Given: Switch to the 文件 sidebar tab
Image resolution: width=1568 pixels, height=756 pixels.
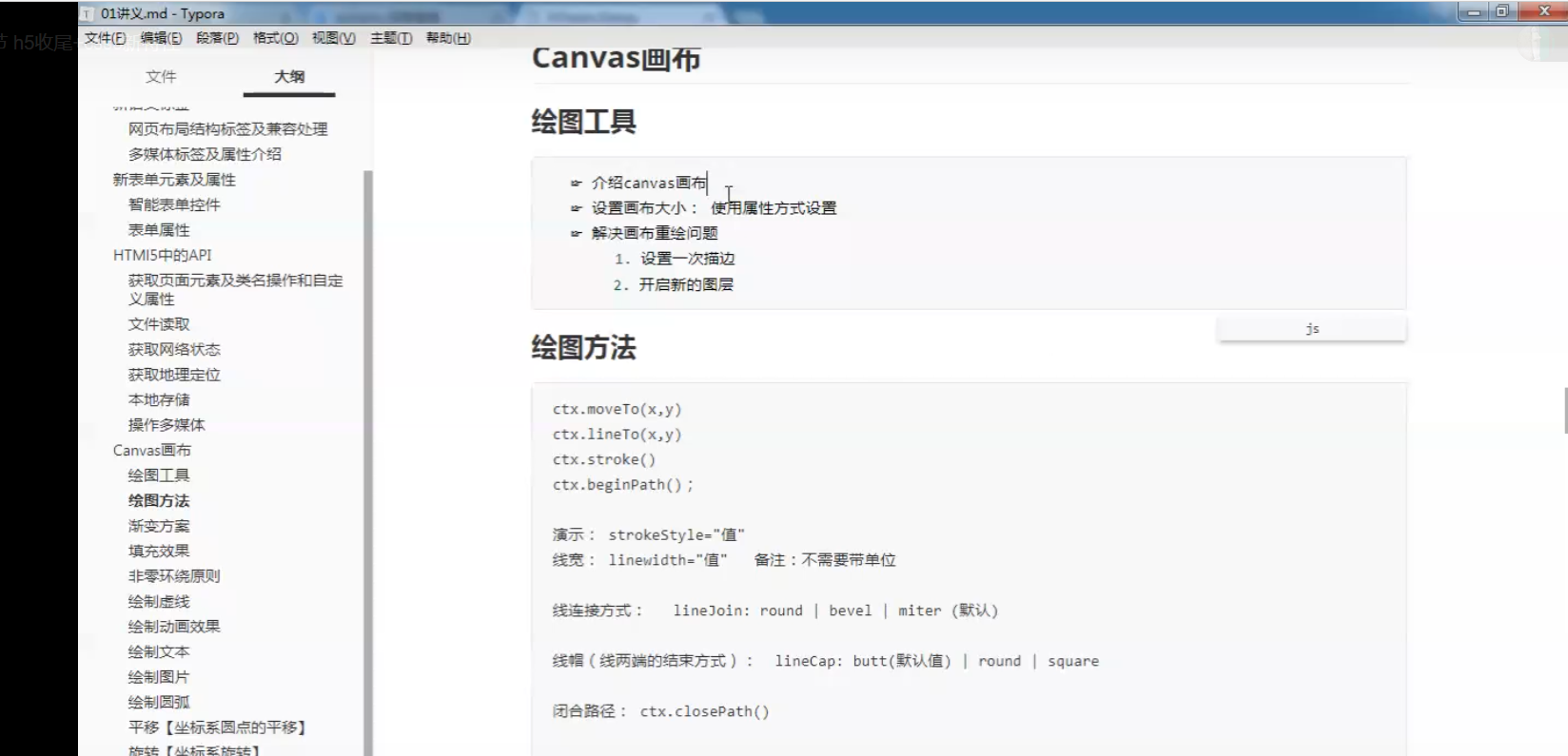Looking at the screenshot, I should click(161, 76).
